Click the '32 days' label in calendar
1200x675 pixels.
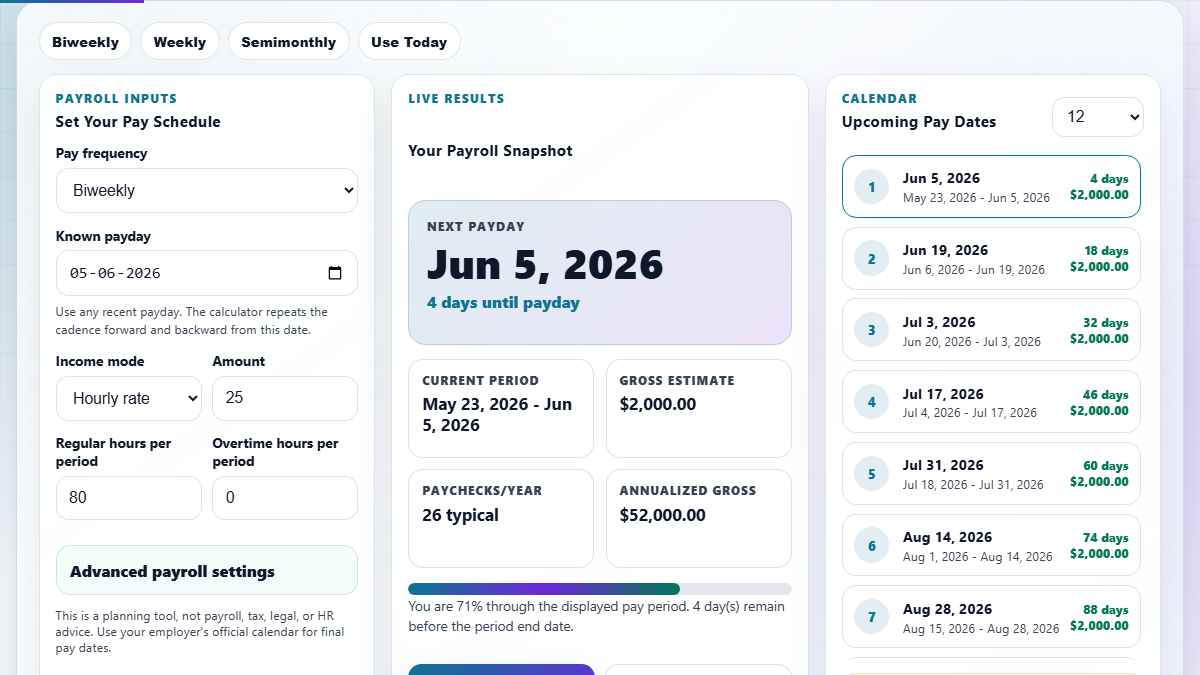(x=1106, y=323)
